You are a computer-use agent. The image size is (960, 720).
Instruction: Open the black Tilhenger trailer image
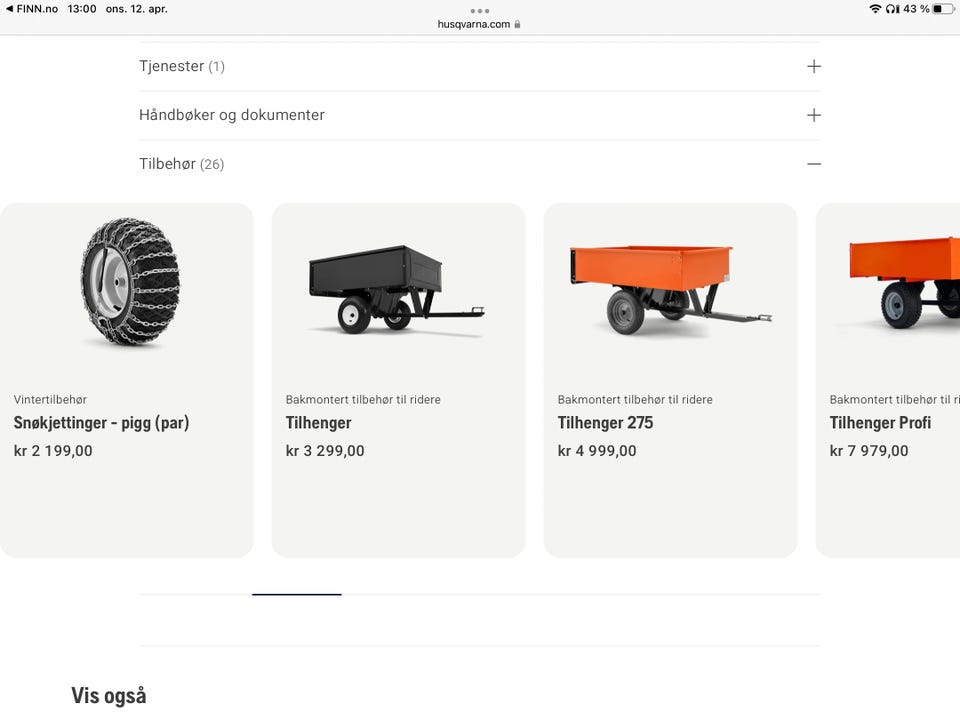click(x=397, y=289)
